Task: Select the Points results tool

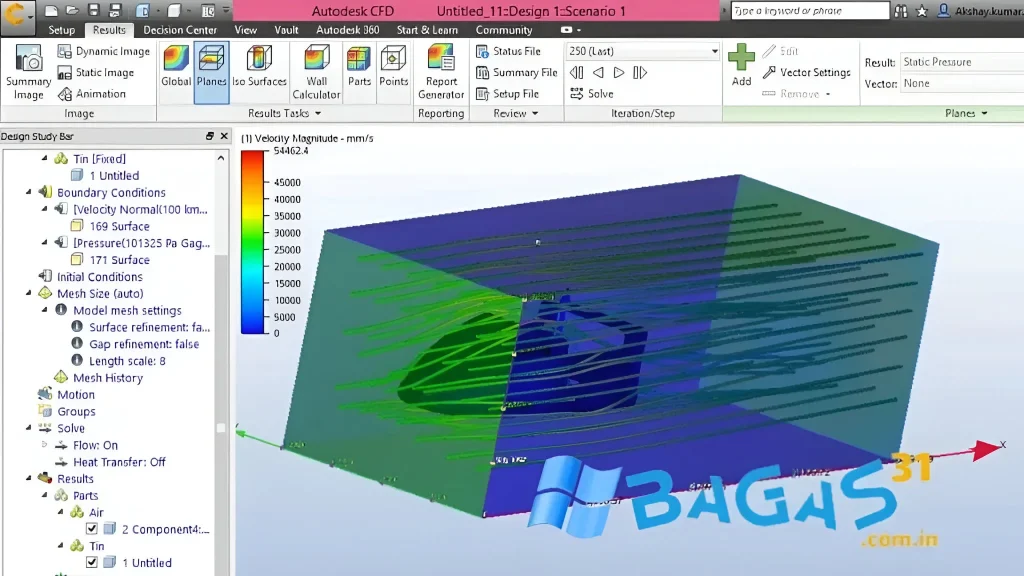Action: tap(393, 66)
